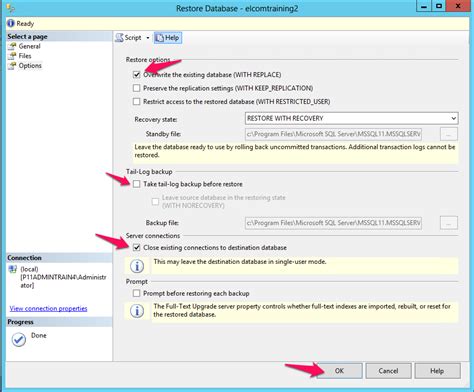Click the Cancel button

(x=388, y=371)
